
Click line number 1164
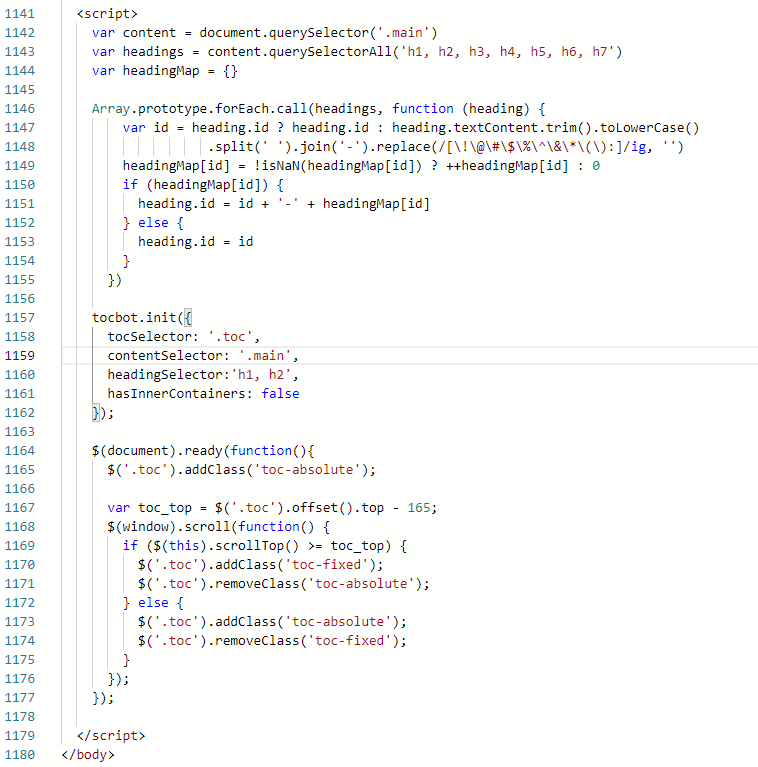pos(20,451)
